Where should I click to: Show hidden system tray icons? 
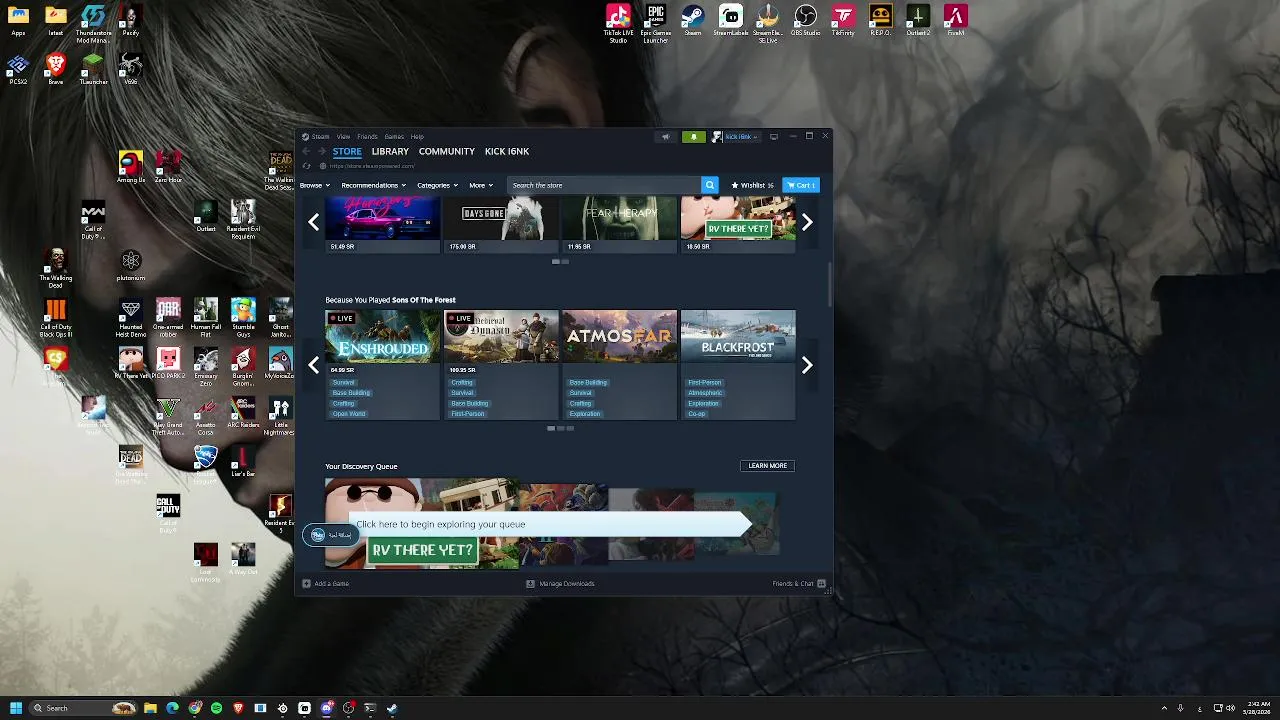pyautogui.click(x=1164, y=708)
